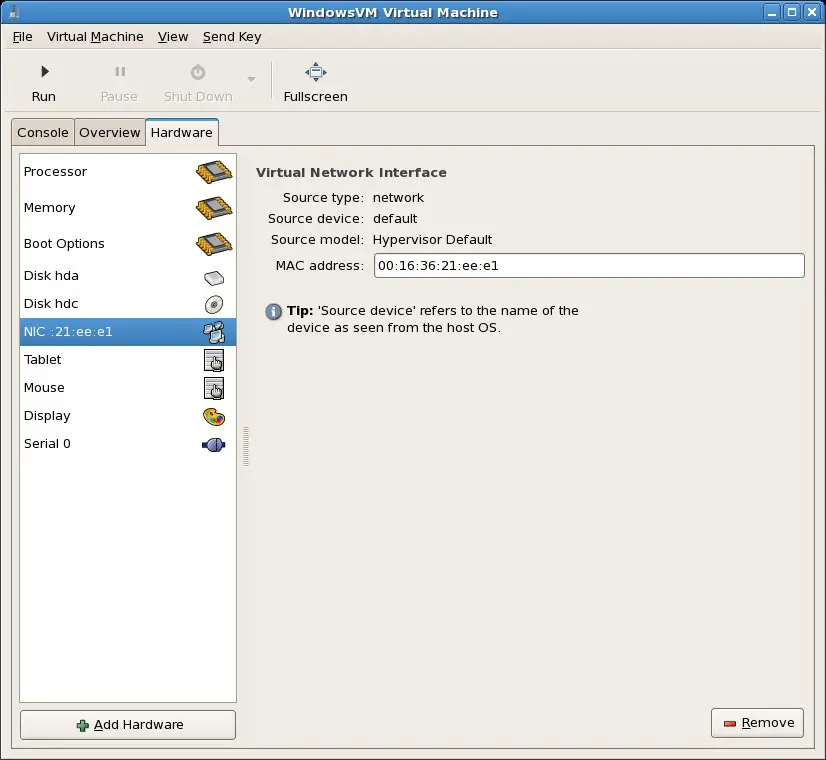
Task: Select the Processor hardware icon
Action: click(213, 171)
